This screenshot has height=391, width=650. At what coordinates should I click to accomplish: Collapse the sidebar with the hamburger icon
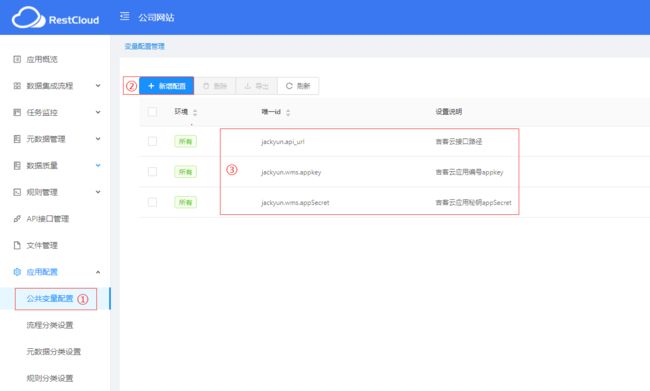pyautogui.click(x=124, y=17)
